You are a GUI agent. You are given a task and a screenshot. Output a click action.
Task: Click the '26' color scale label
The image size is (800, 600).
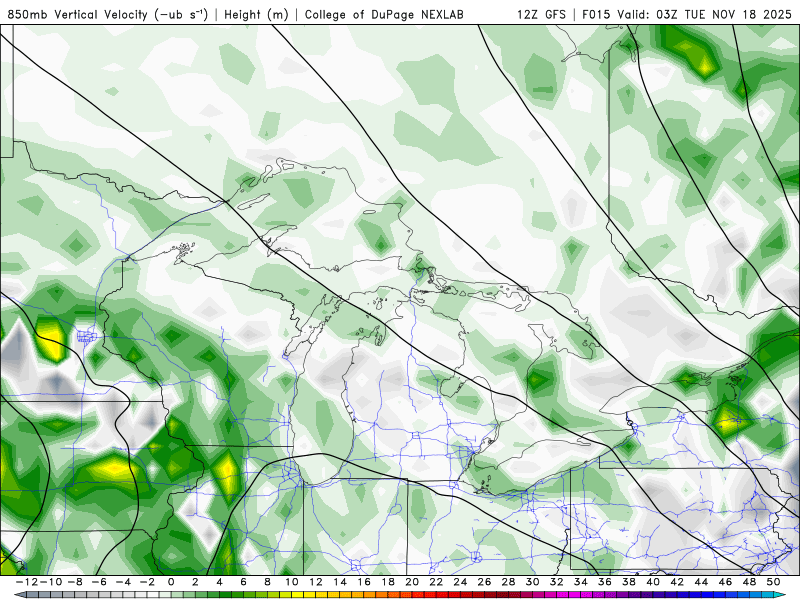(x=485, y=582)
